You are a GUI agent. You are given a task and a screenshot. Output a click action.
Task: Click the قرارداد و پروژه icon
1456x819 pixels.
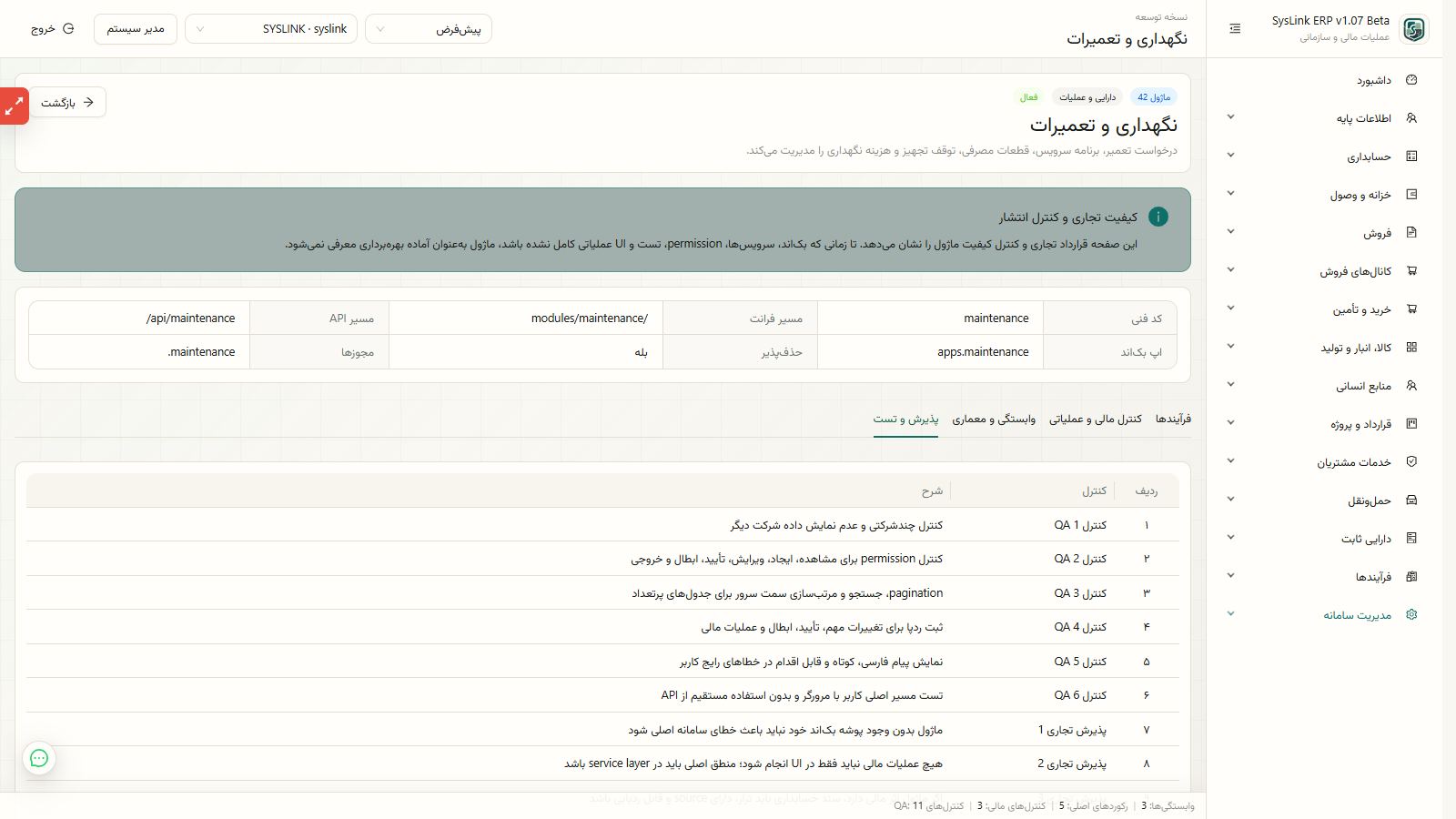(1411, 424)
